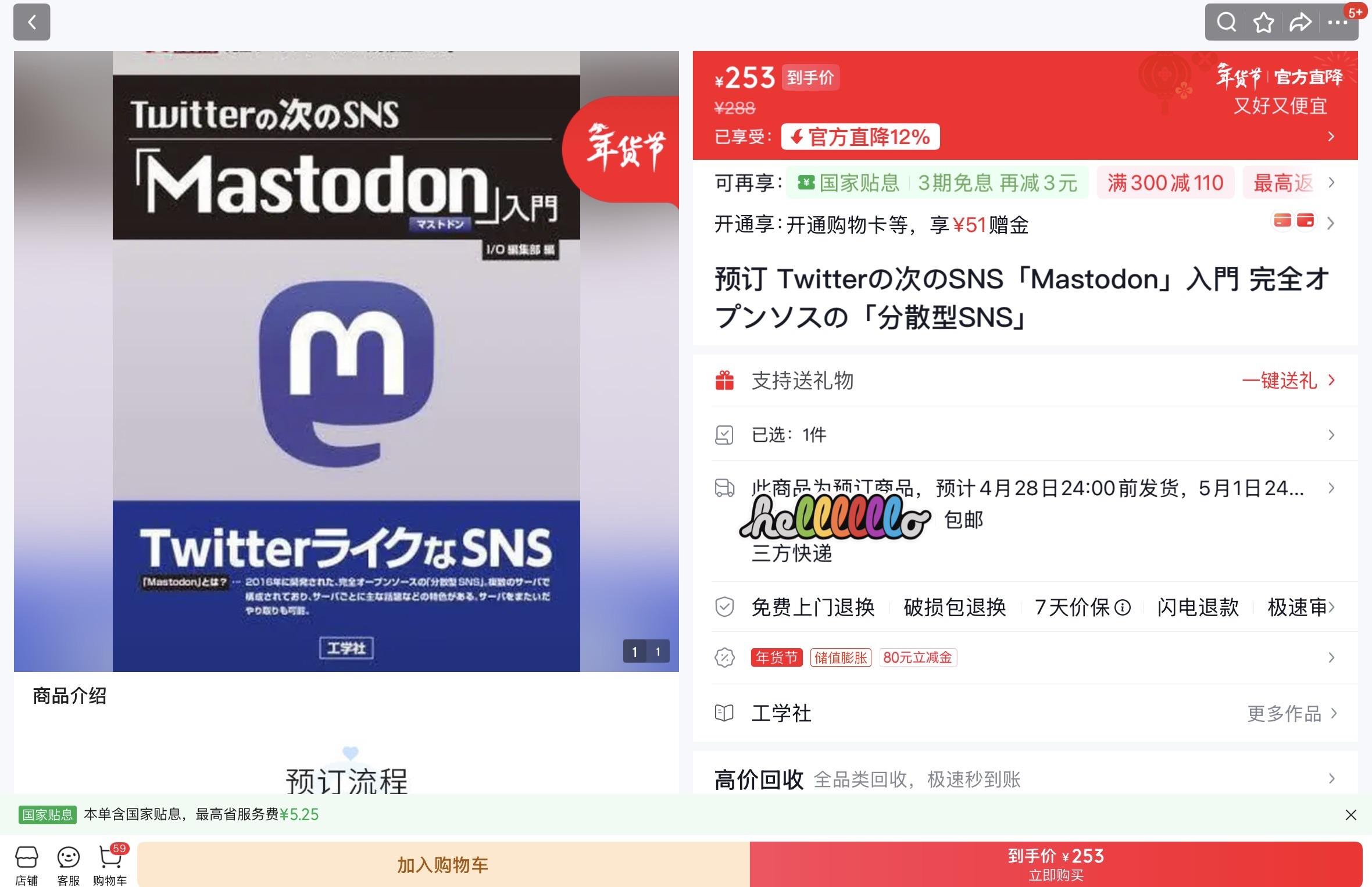Tap the back arrow button
The image size is (1372, 887).
(32, 23)
